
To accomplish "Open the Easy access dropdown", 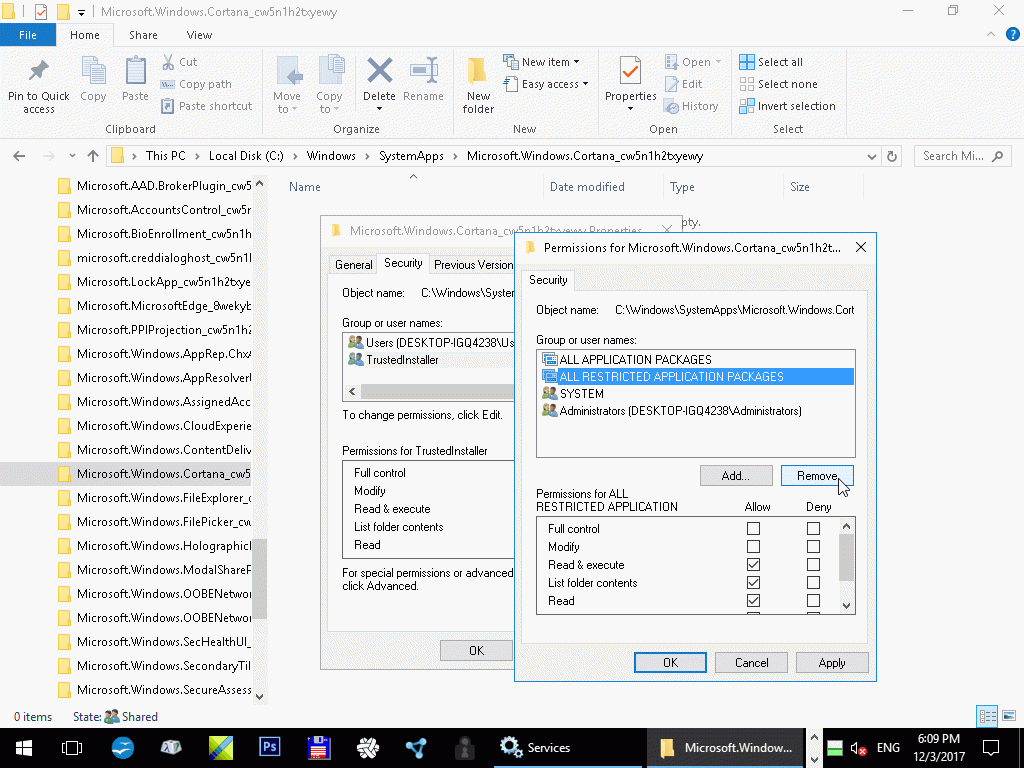I will (x=546, y=84).
